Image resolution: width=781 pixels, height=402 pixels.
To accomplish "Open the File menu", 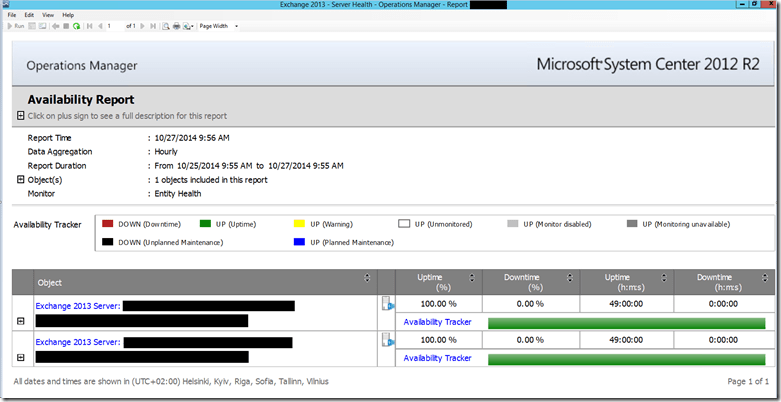I will [13, 15].
